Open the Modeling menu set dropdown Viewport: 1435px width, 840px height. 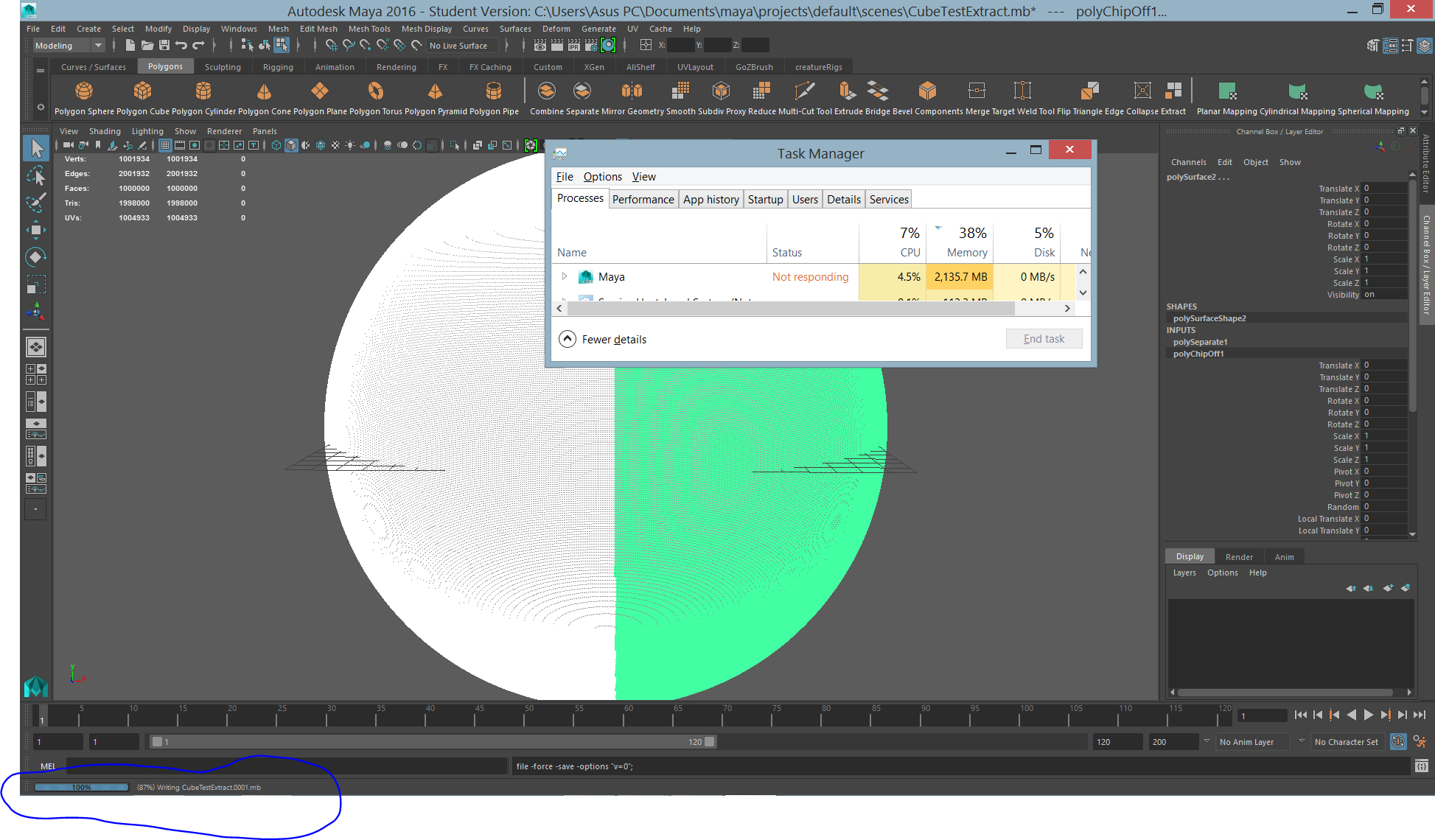click(x=69, y=46)
